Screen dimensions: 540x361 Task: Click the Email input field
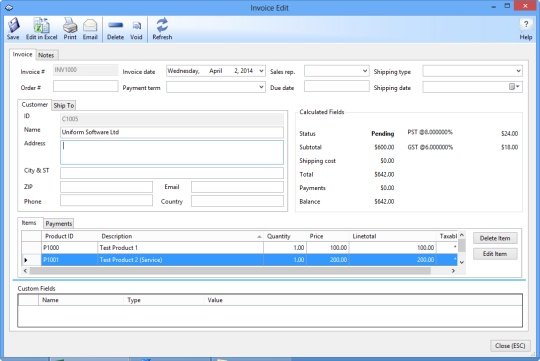237,187
